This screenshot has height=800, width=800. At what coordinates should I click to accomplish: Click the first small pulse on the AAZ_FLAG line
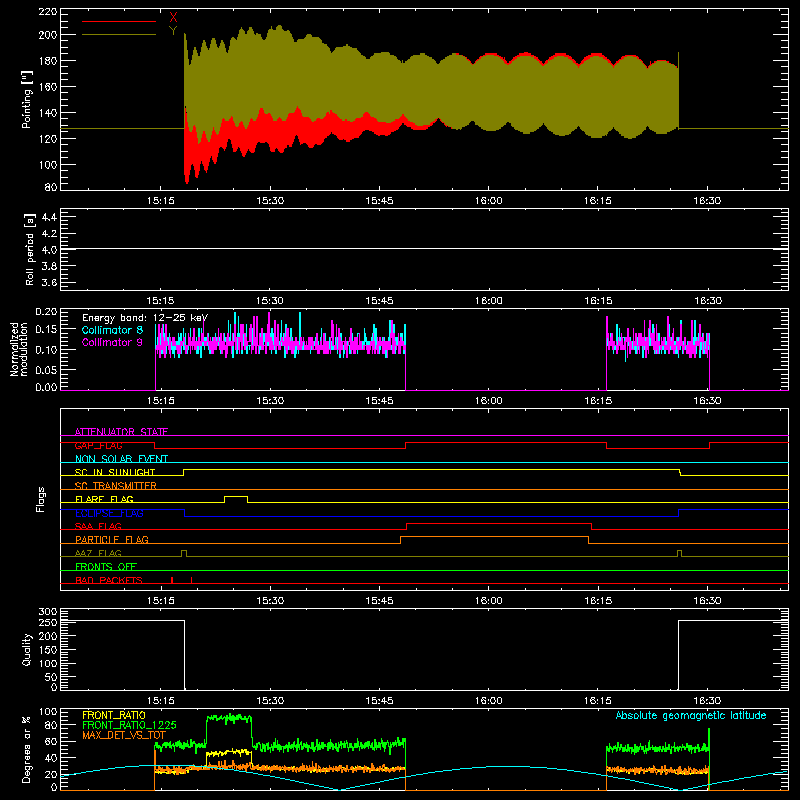184,553
